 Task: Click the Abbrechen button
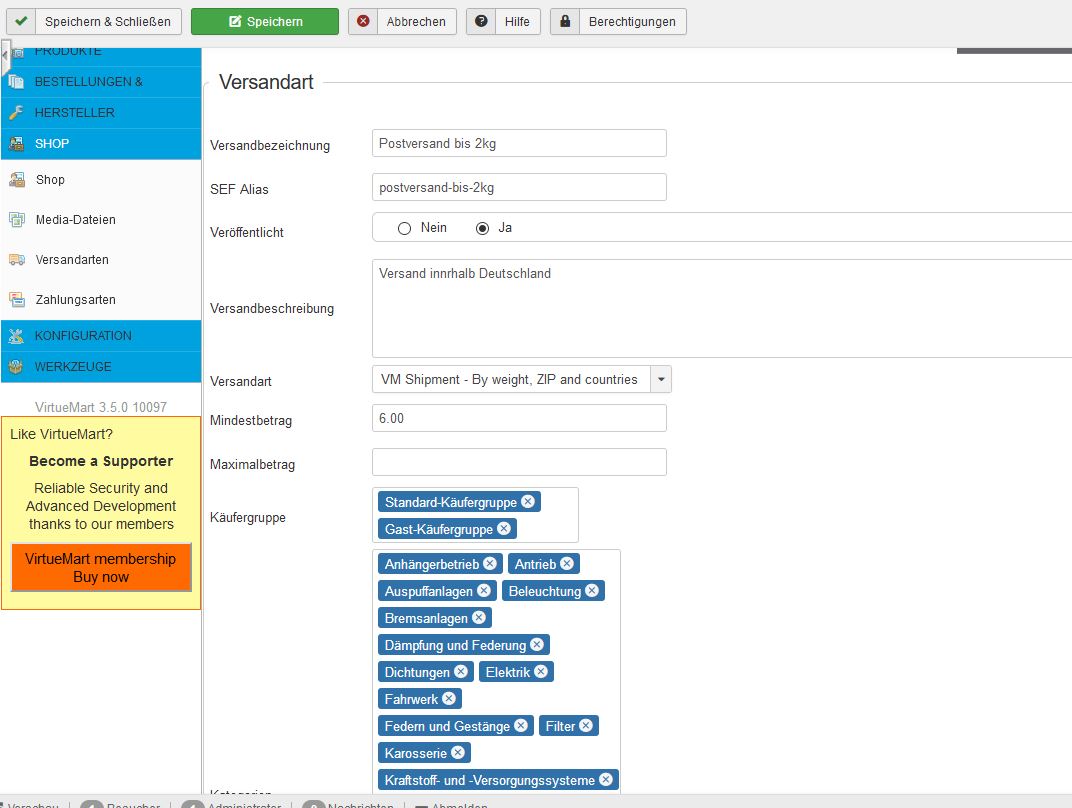(x=403, y=21)
